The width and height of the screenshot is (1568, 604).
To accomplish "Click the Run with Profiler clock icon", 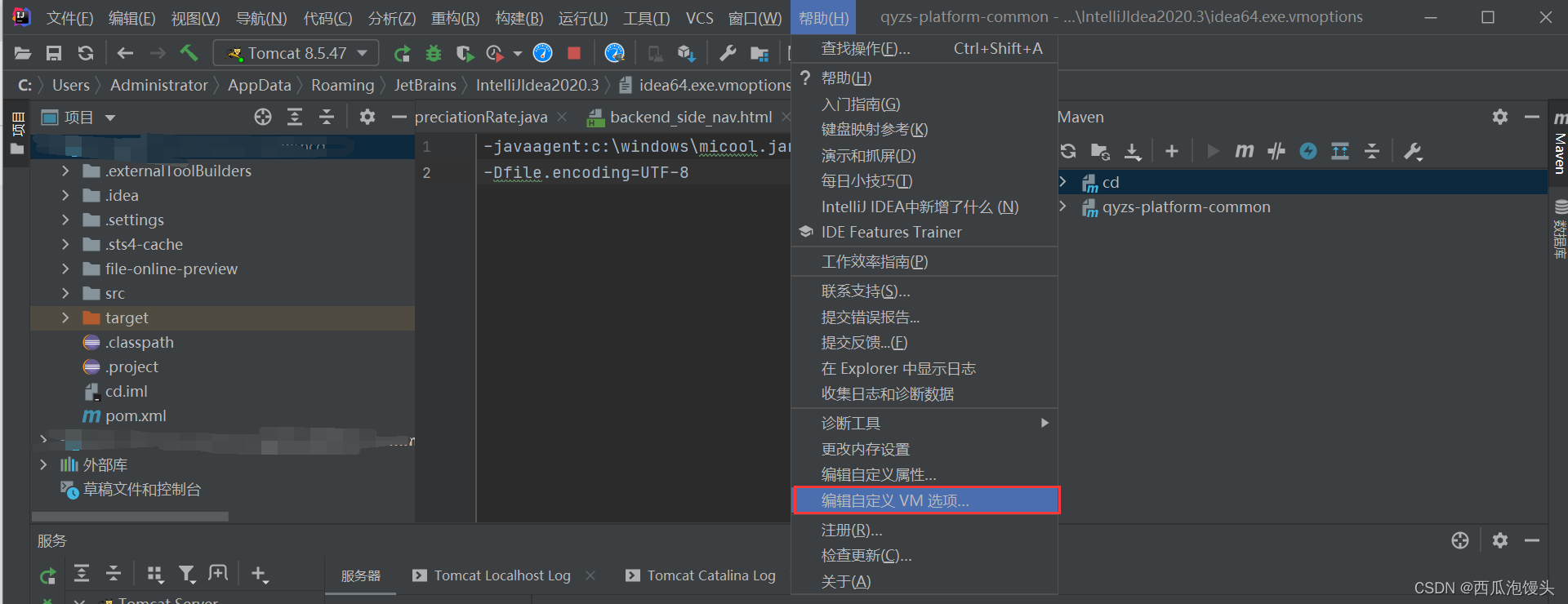I will pos(496,54).
